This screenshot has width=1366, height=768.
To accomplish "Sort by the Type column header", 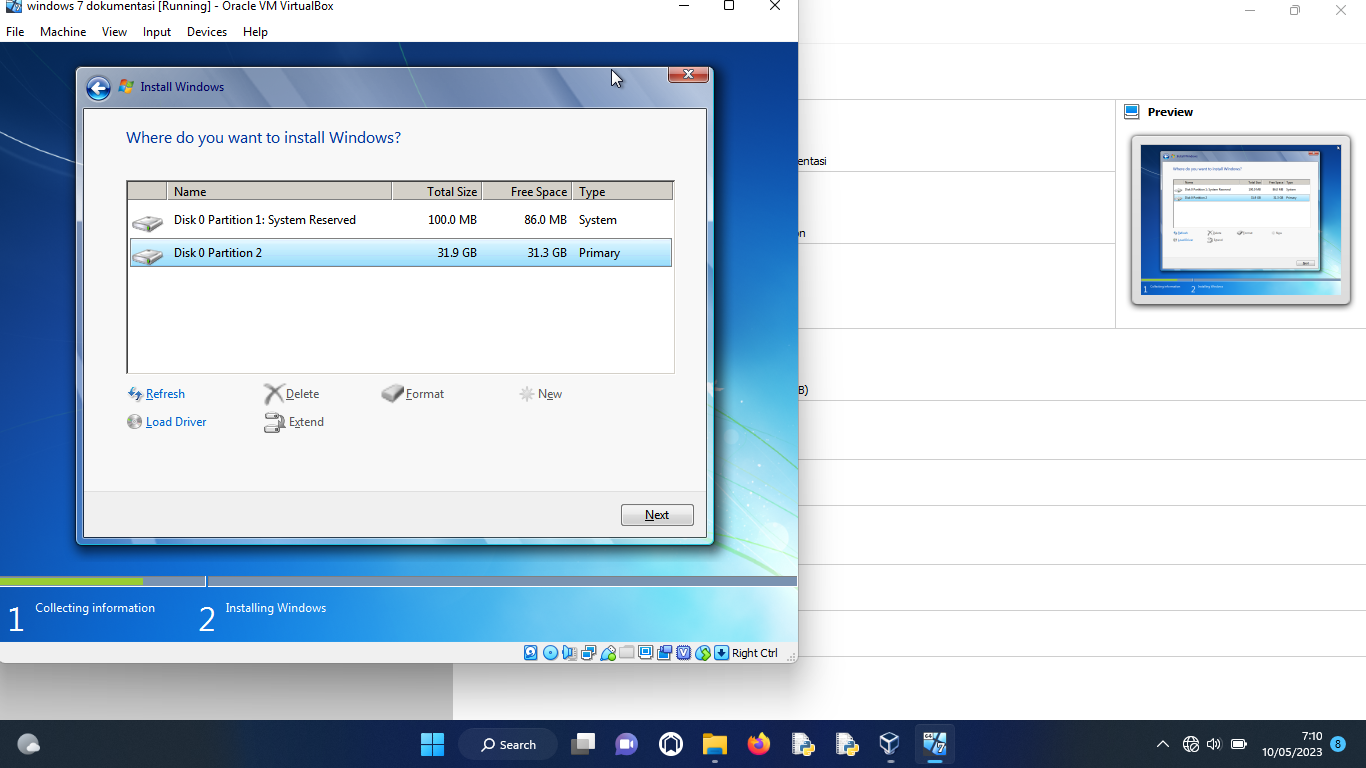I will (622, 191).
